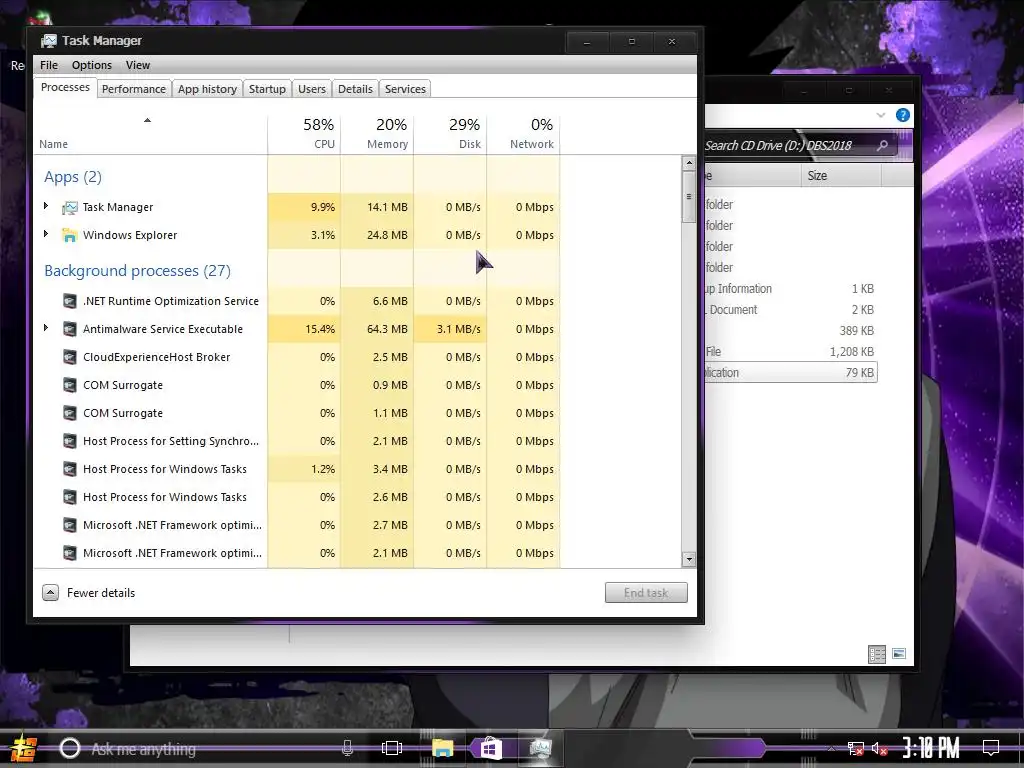
Task: Click the .NET Runtime Optimization Service icon
Action: [x=69, y=301]
